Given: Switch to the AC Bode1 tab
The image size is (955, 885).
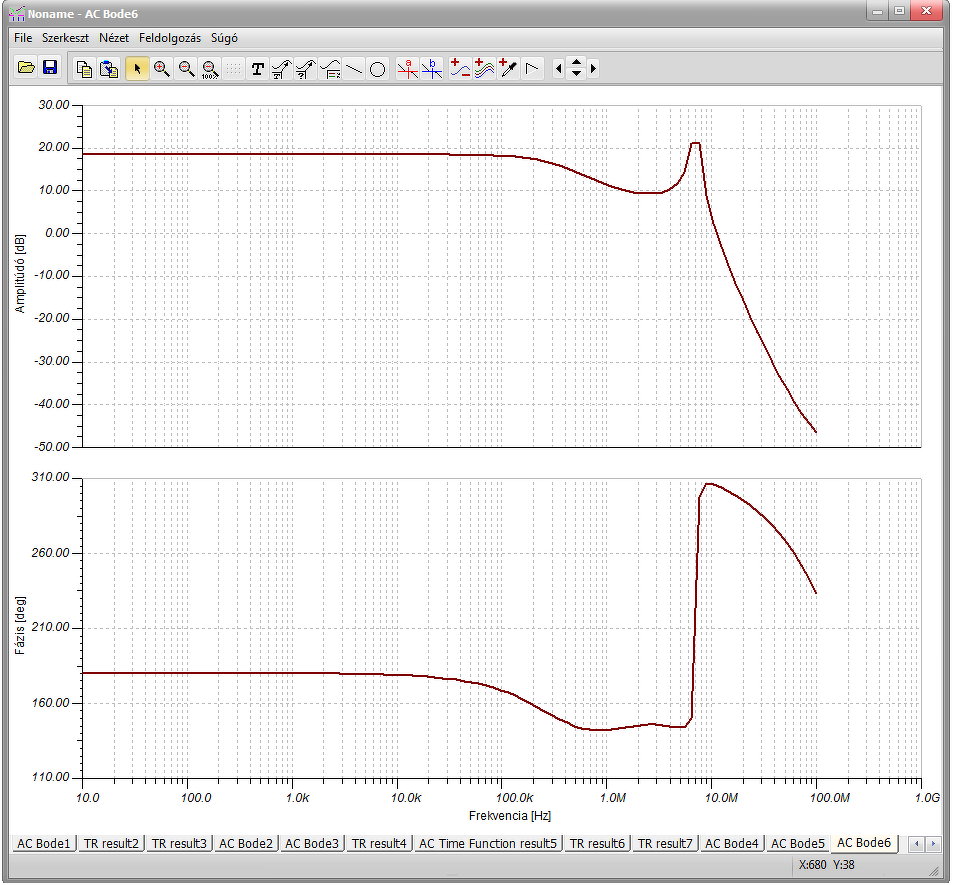Looking at the screenshot, I should click(x=44, y=844).
